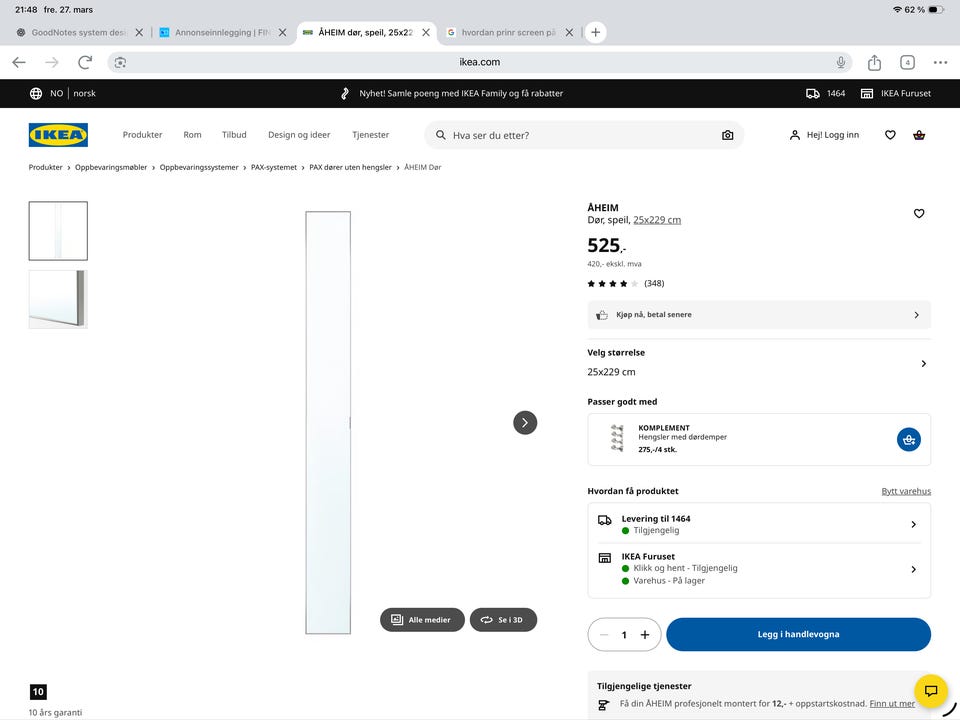
Task: Tap the camera visual search icon
Action: point(727,135)
